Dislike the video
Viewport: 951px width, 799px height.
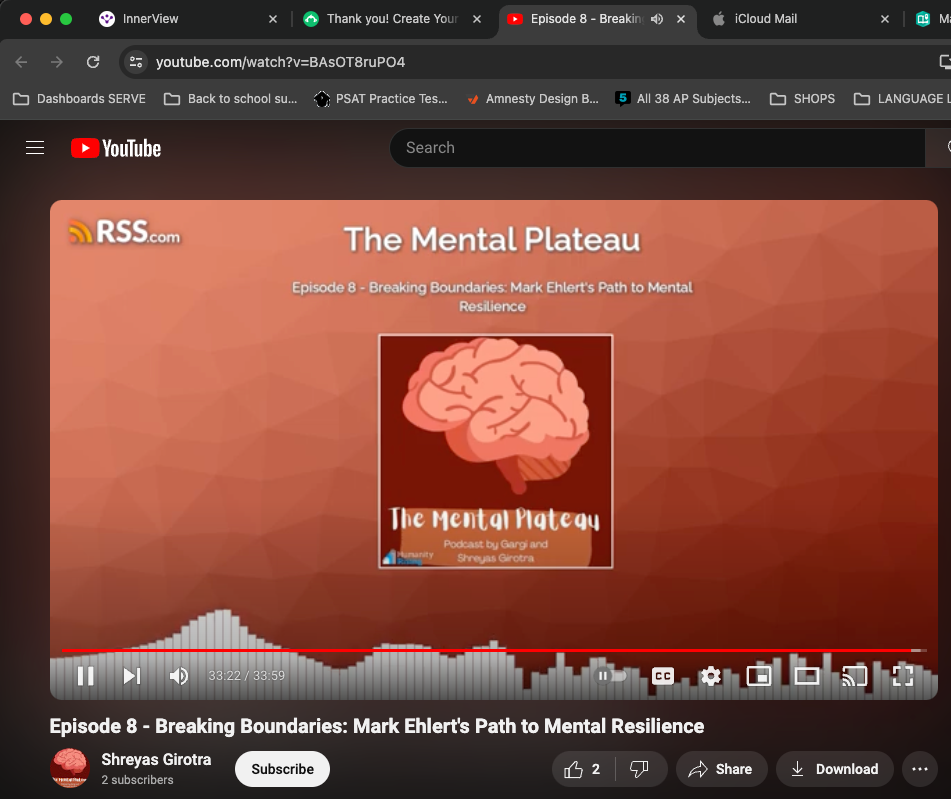click(x=639, y=769)
